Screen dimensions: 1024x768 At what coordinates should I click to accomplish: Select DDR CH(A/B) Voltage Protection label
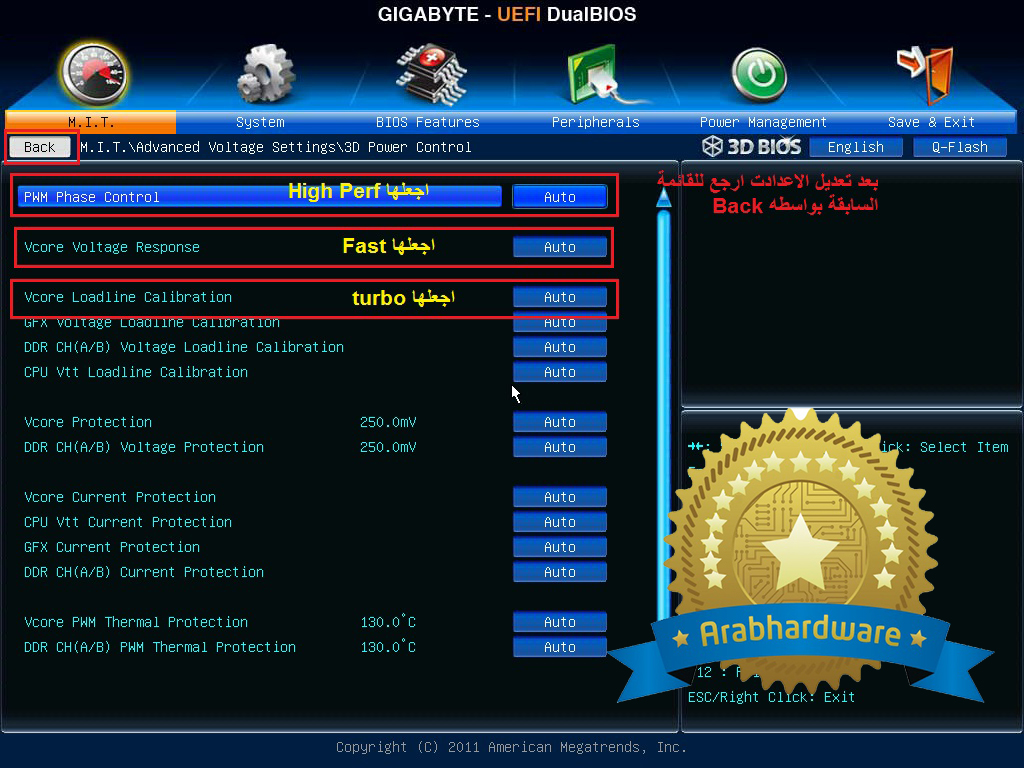click(x=144, y=447)
